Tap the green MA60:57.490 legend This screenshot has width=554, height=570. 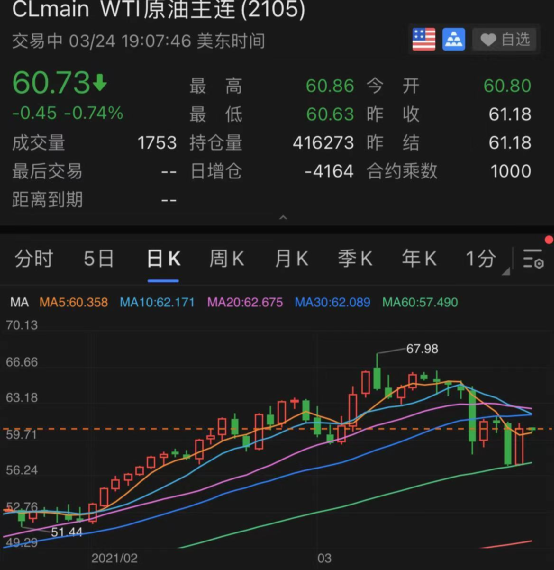420,302
